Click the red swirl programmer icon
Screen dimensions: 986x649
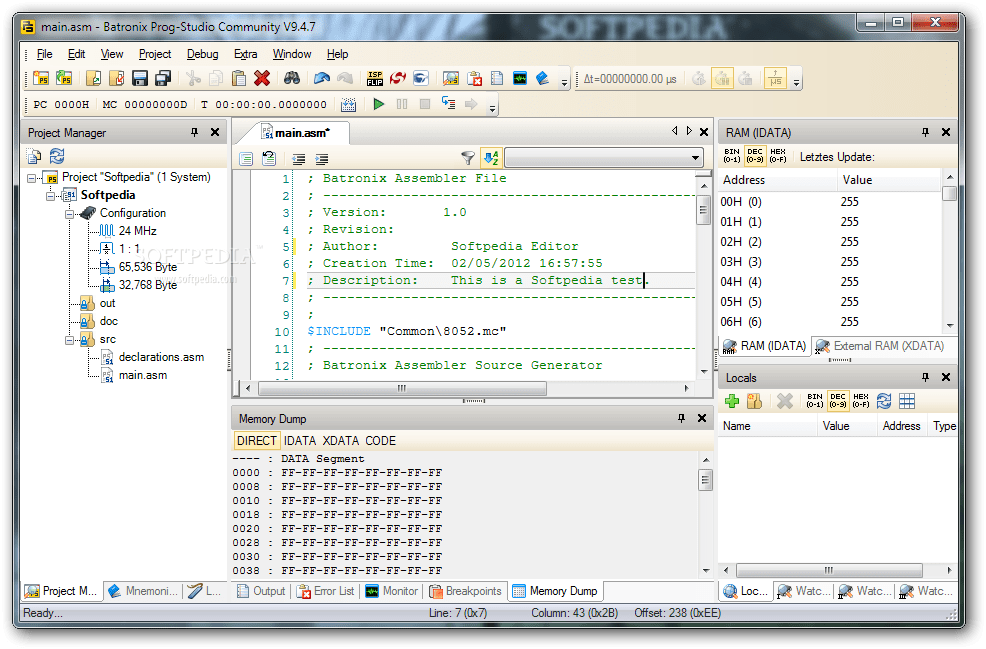click(x=398, y=78)
